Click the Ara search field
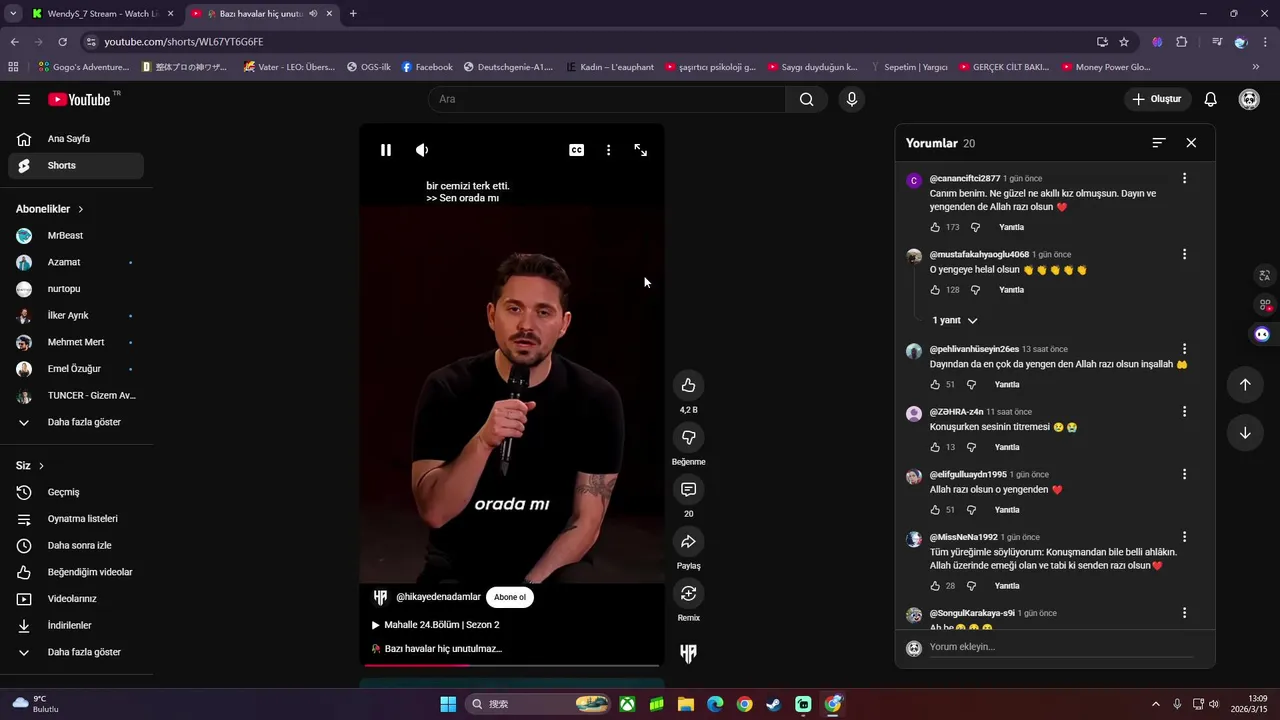Screen dimensions: 1280x720 [x=607, y=99]
